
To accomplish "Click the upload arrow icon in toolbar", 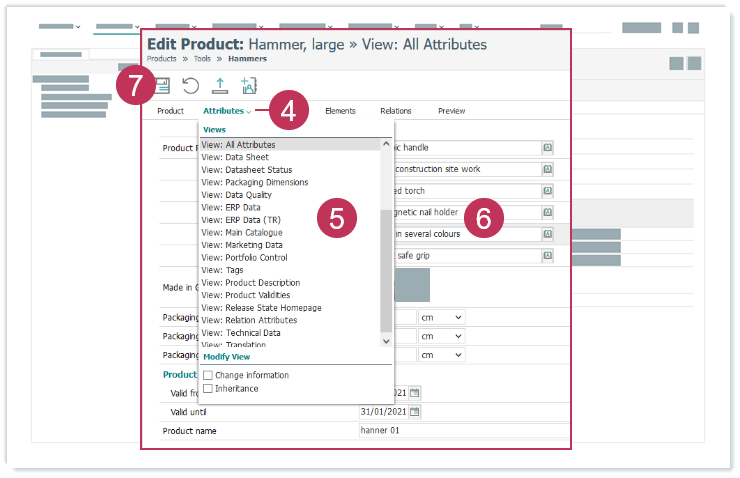I will pos(219,86).
